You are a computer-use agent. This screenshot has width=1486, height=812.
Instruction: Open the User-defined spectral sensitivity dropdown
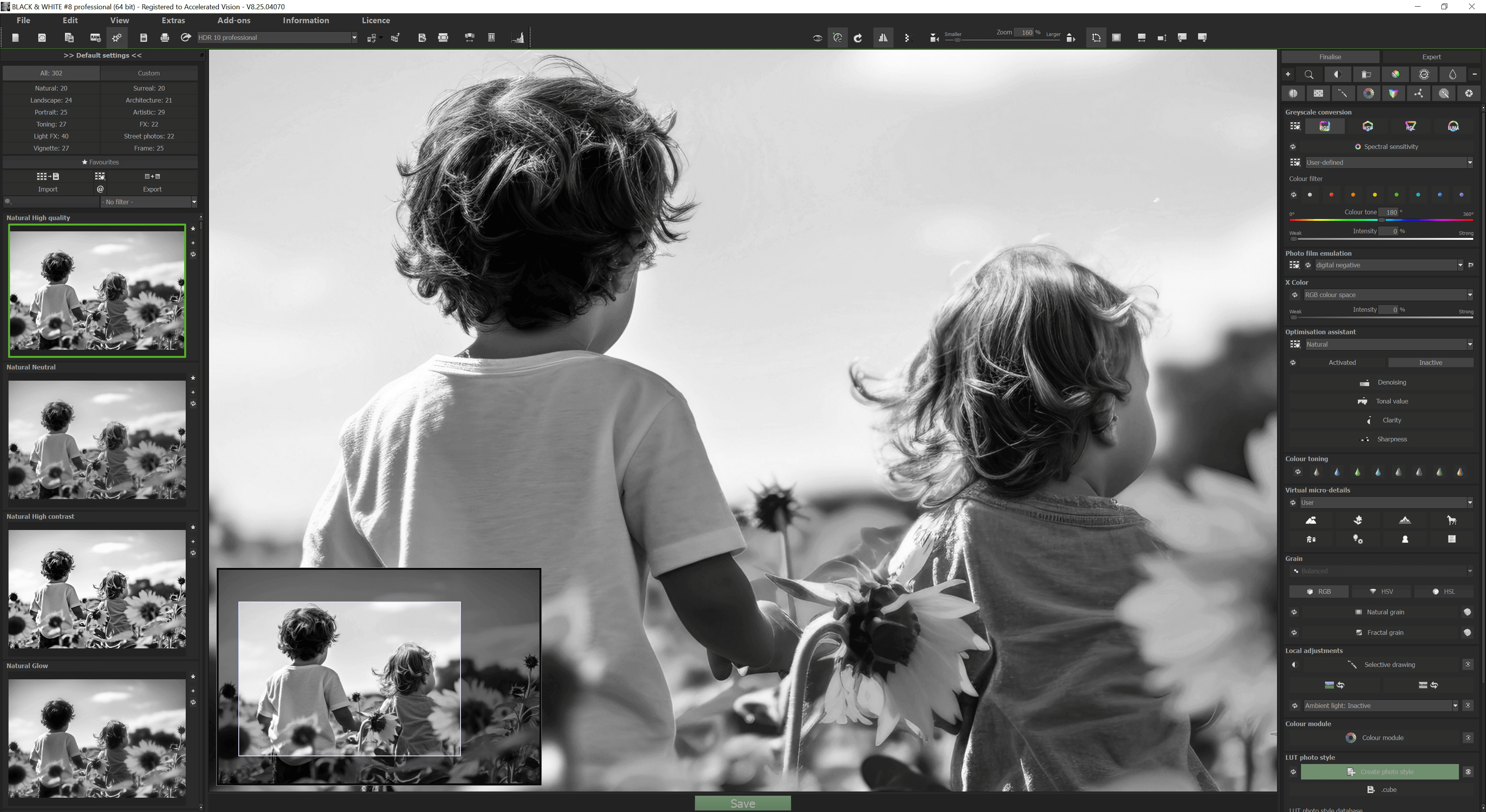[1469, 162]
